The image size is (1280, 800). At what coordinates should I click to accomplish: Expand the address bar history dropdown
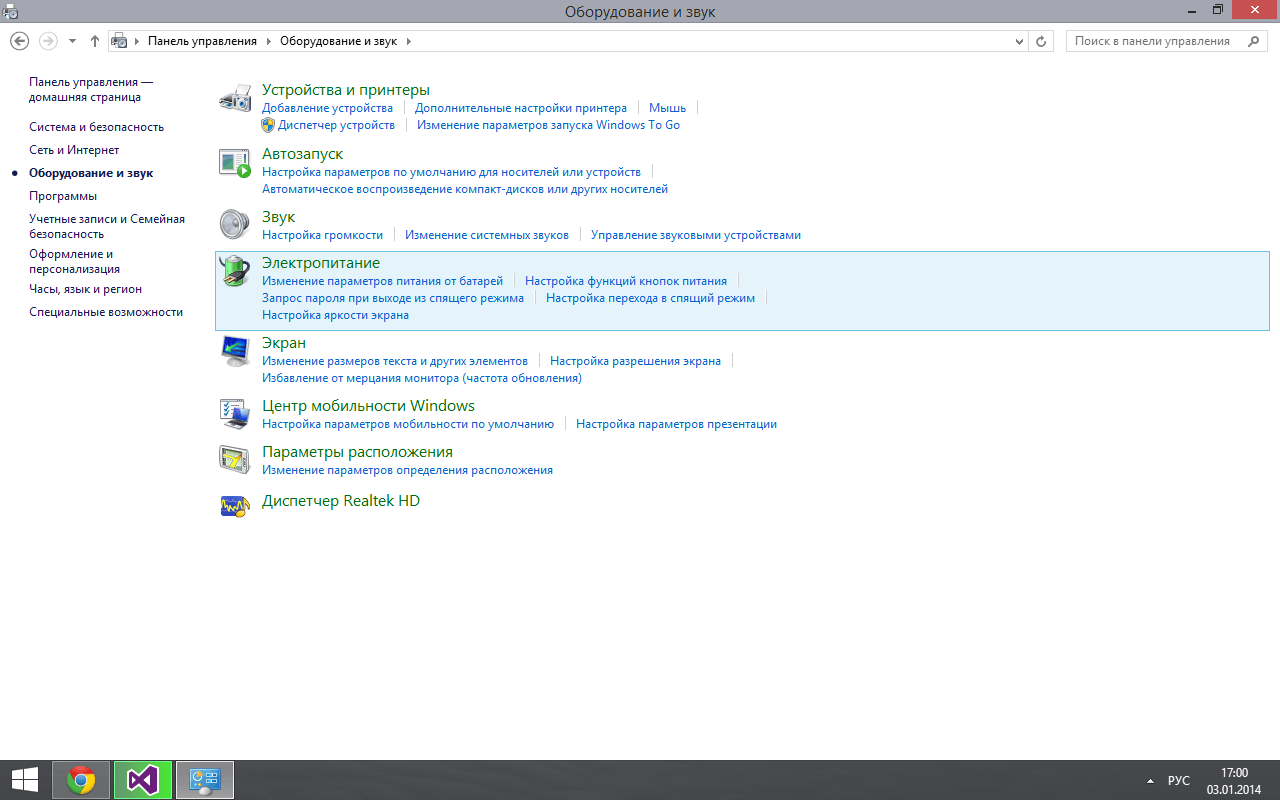click(1019, 41)
